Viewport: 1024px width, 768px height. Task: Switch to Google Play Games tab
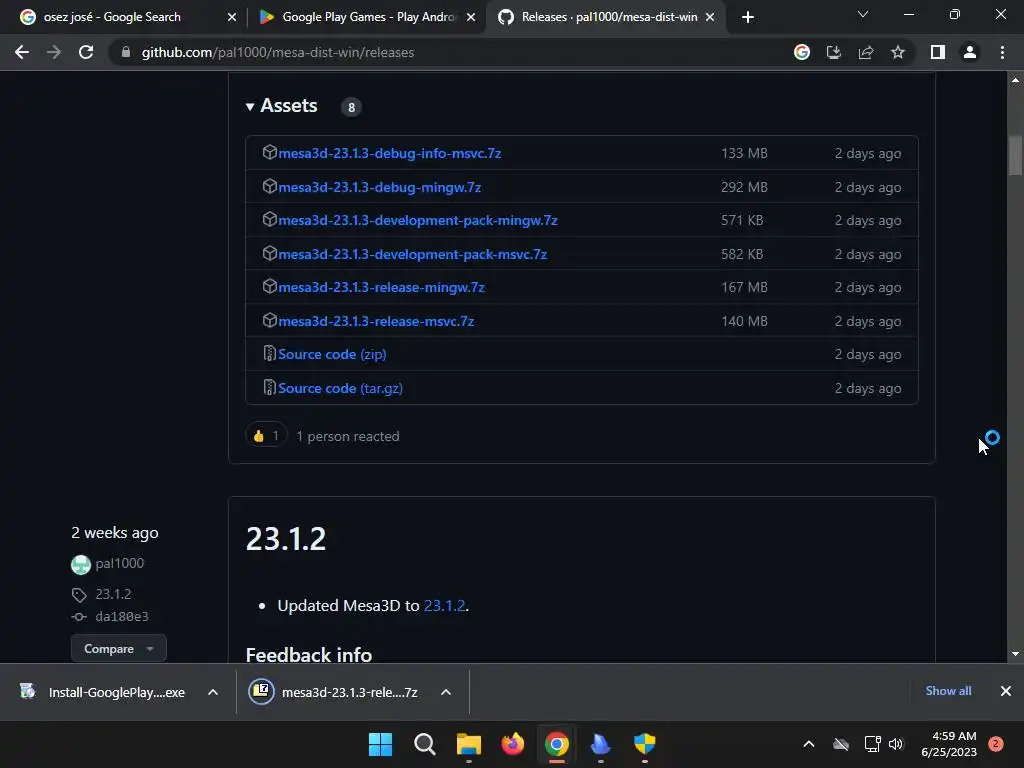(366, 17)
